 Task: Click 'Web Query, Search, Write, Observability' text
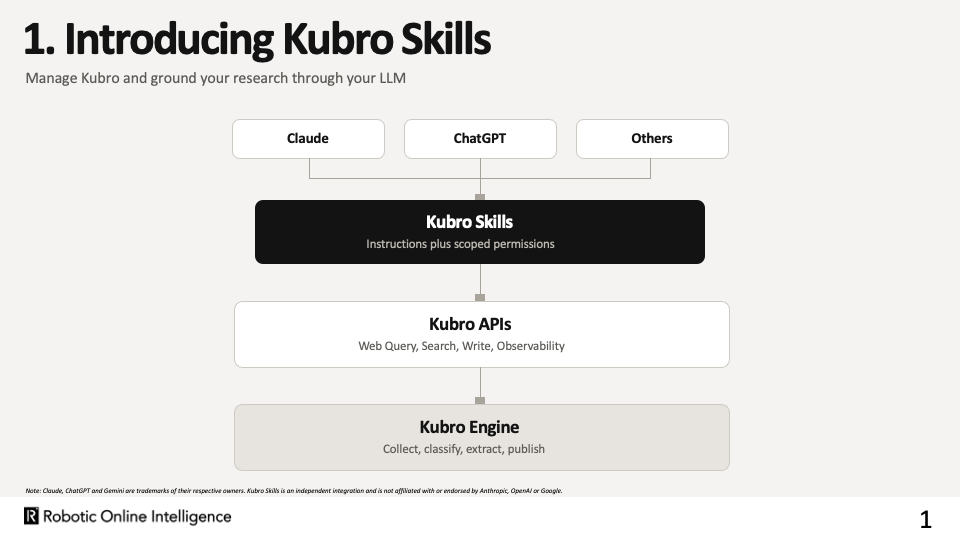click(x=462, y=346)
